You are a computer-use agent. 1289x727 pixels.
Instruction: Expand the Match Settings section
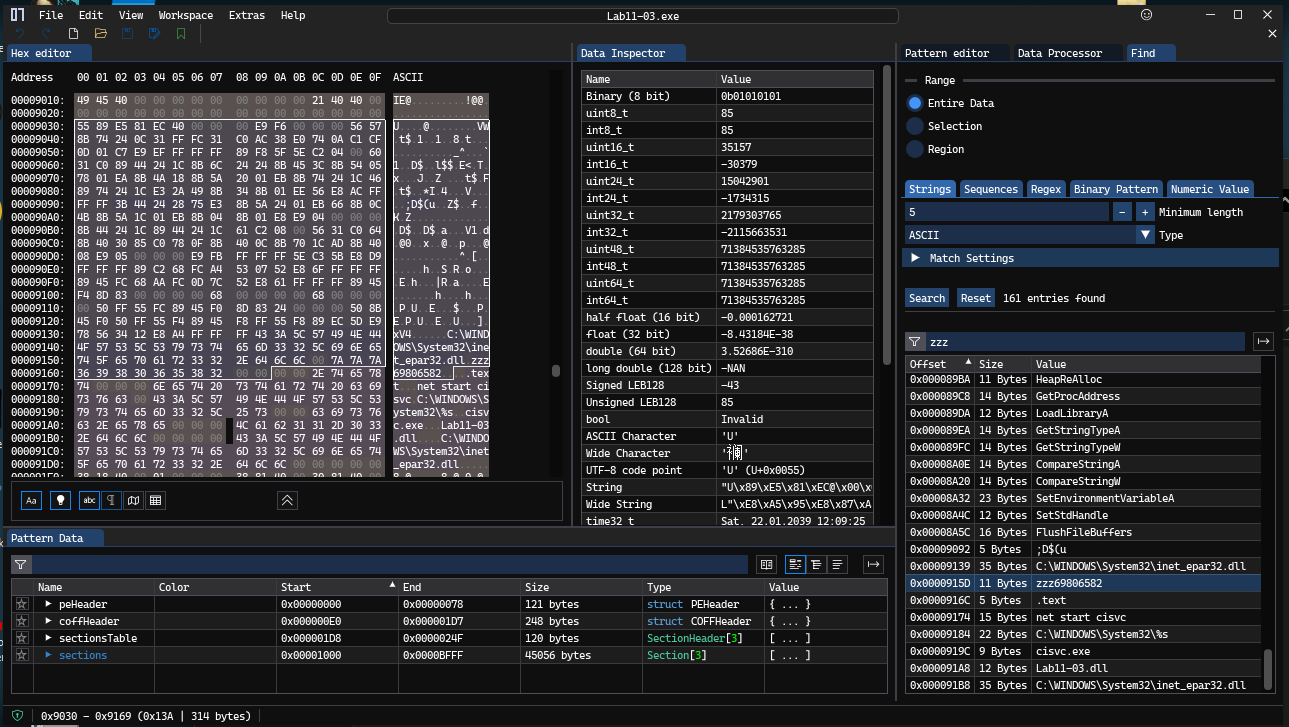click(x=915, y=258)
